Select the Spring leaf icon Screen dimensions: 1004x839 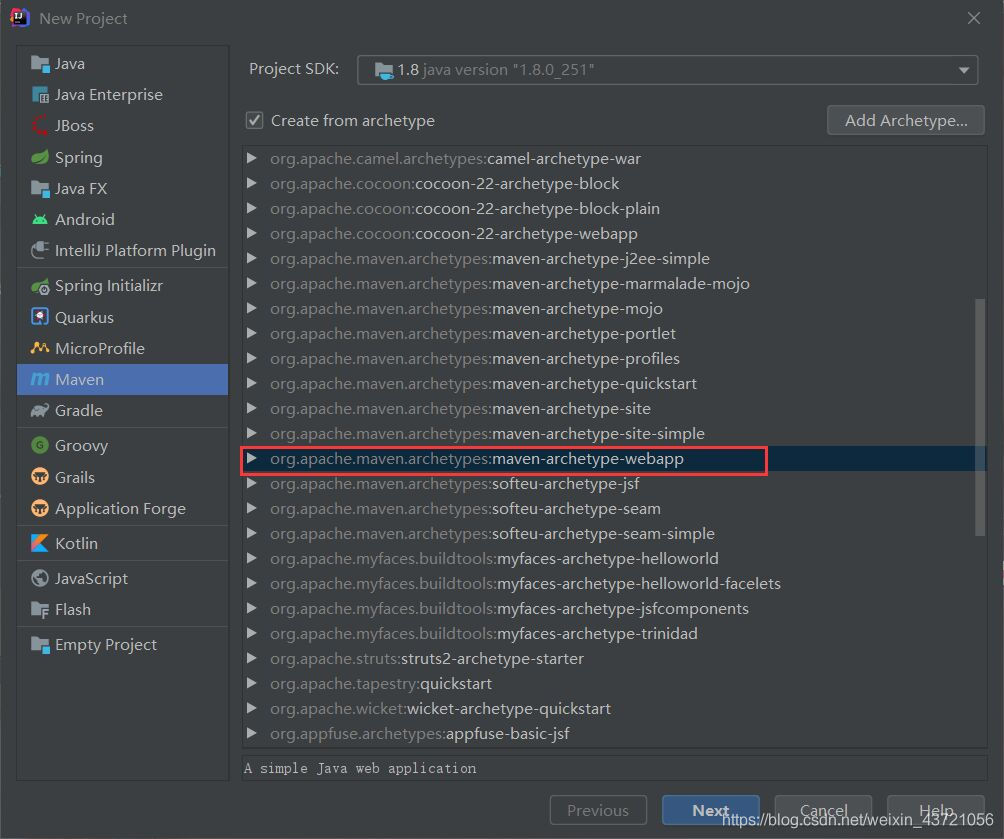click(x=40, y=157)
